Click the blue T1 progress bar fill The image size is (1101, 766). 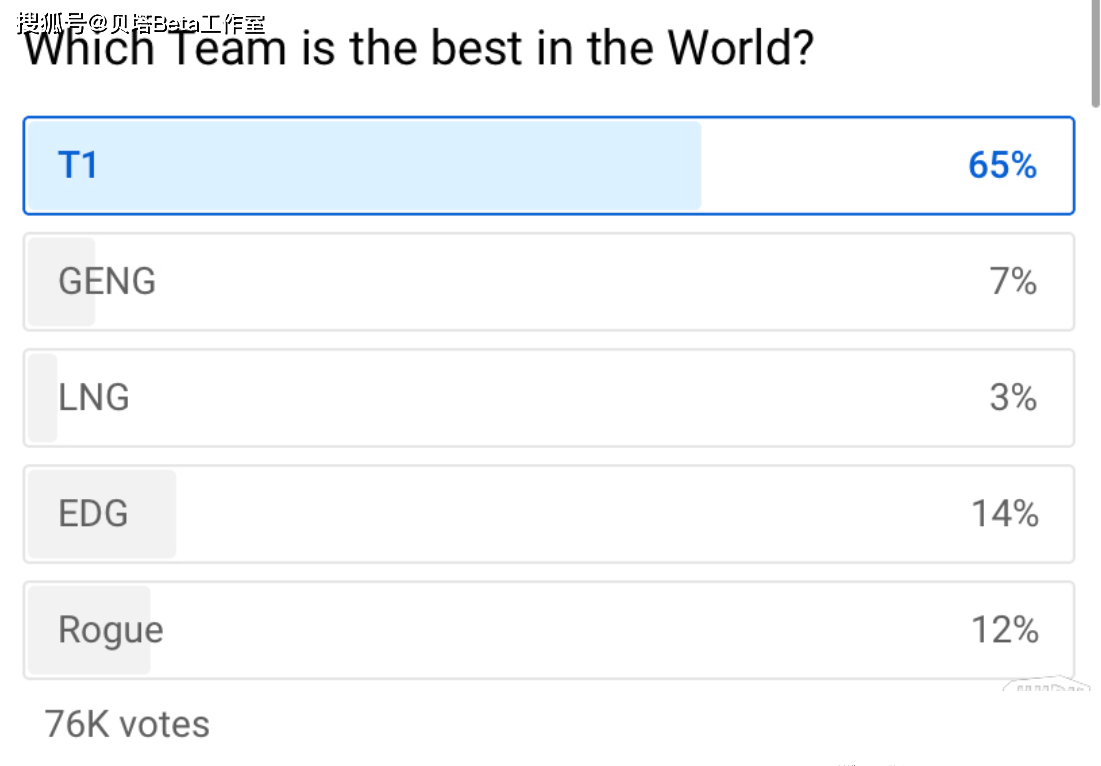pos(364,165)
